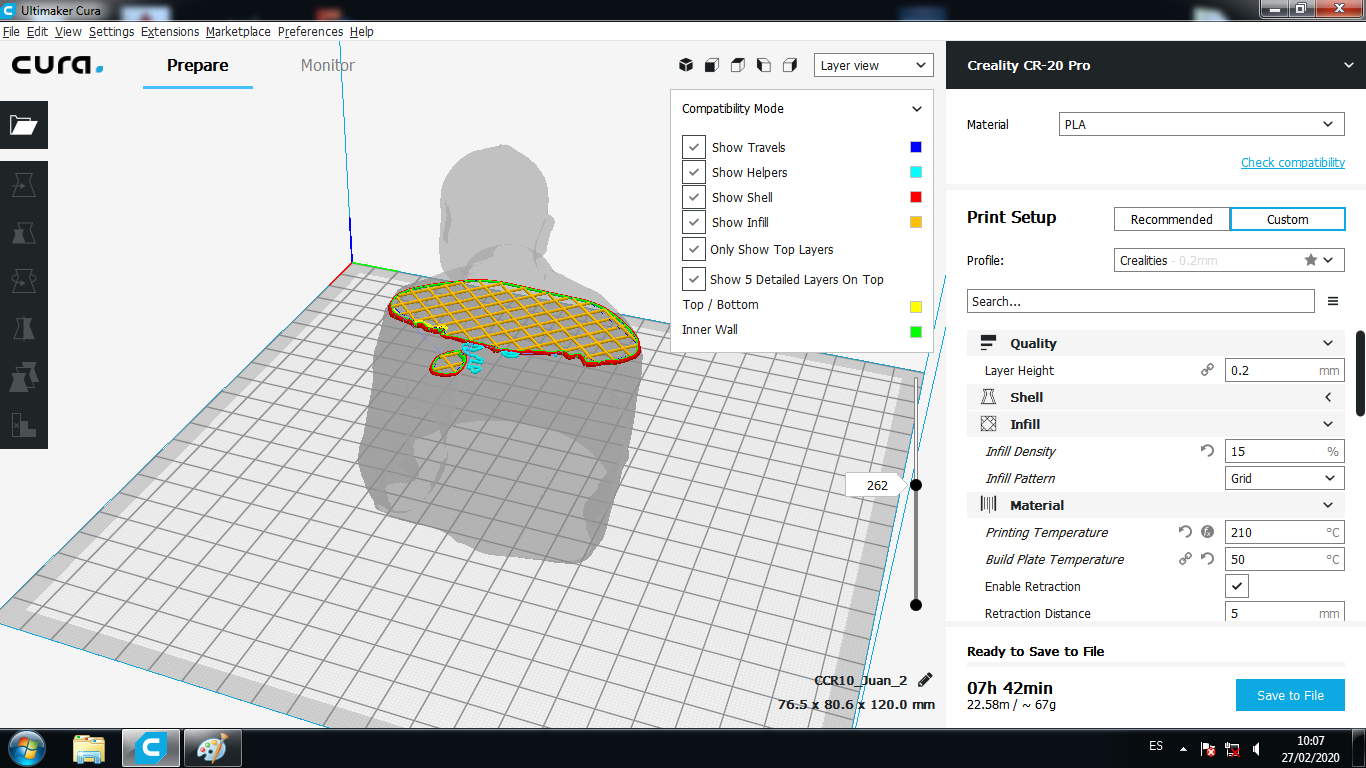Collapse the Material settings section

1156,505
